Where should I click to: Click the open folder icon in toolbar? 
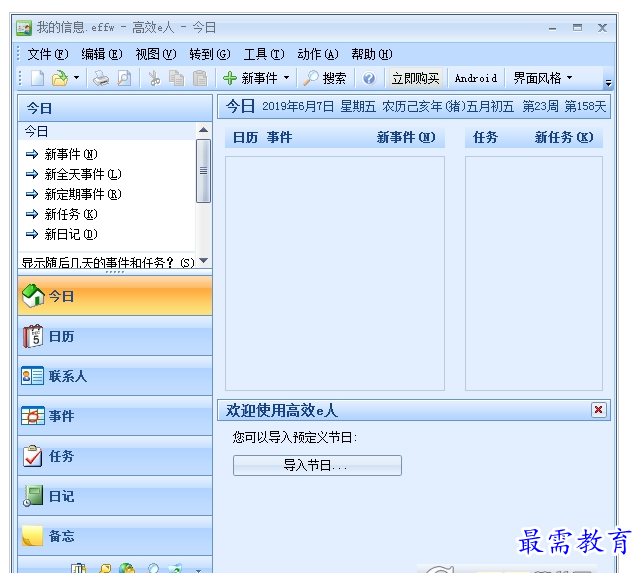tap(60, 78)
